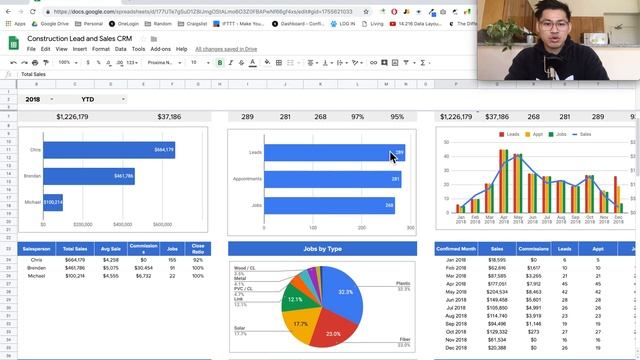Toggle bold formatting
The image size is (640, 360).
pos(220,63)
